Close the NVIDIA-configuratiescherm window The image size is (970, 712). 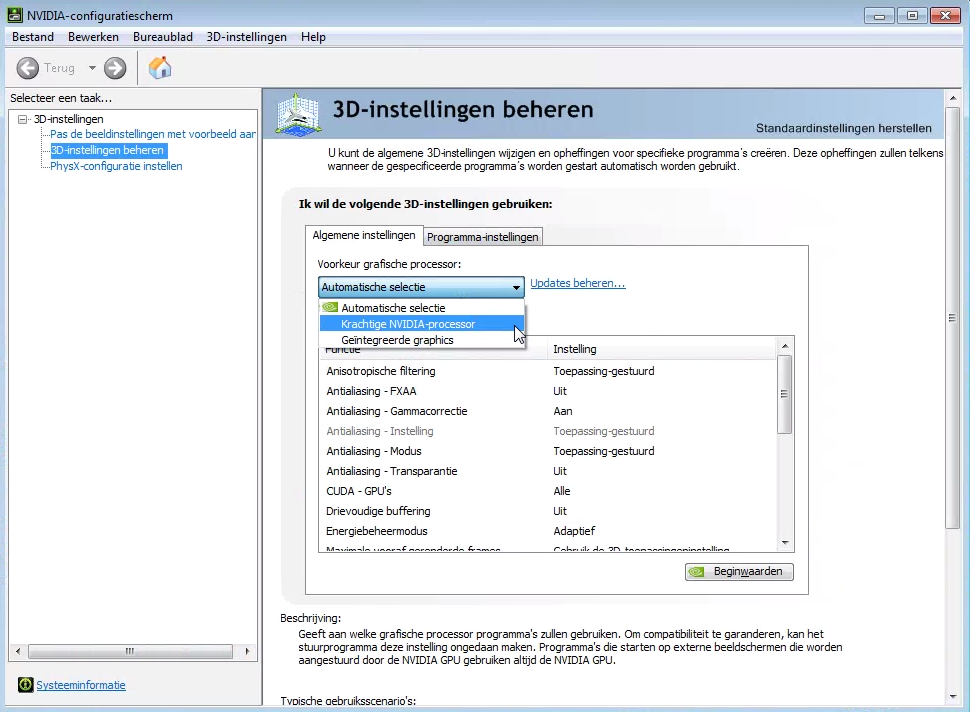[x=945, y=15]
